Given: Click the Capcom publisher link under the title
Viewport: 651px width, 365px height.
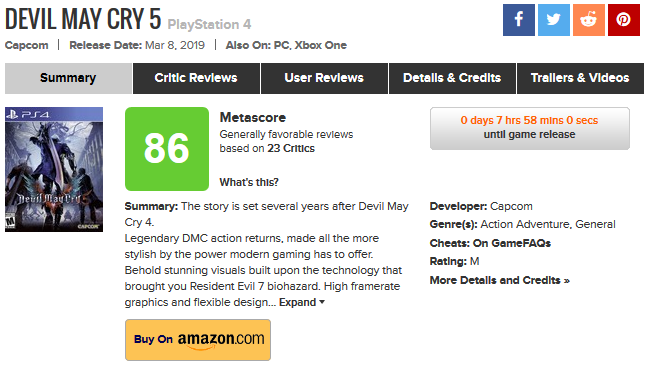Looking at the screenshot, I should (x=27, y=45).
